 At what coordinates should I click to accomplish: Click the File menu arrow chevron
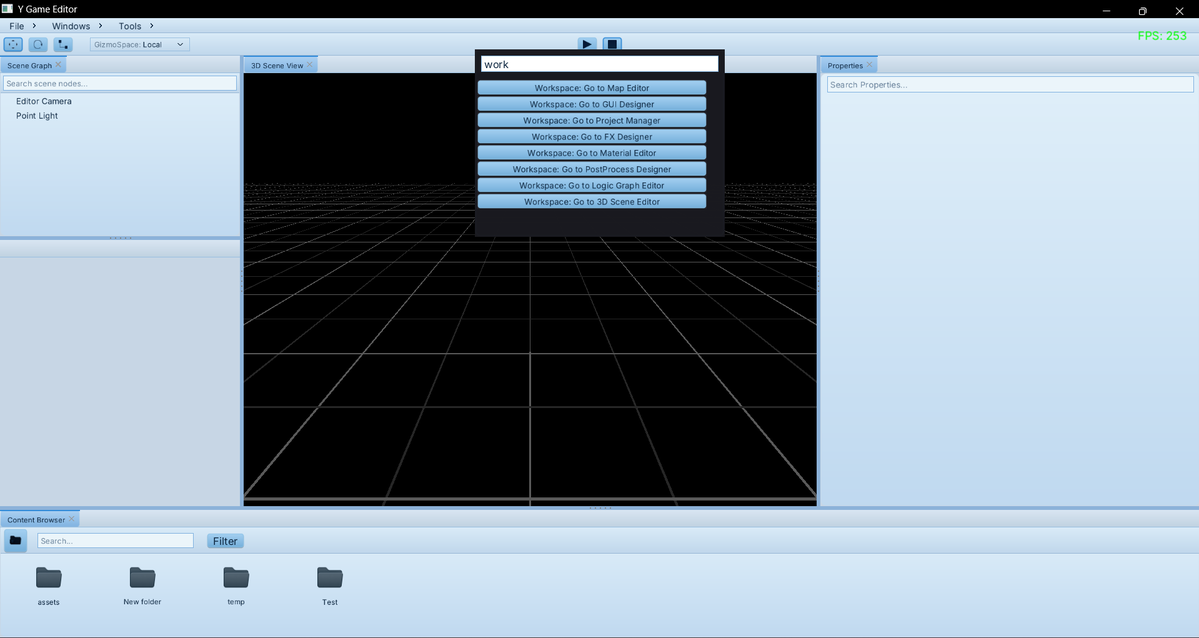[34, 26]
